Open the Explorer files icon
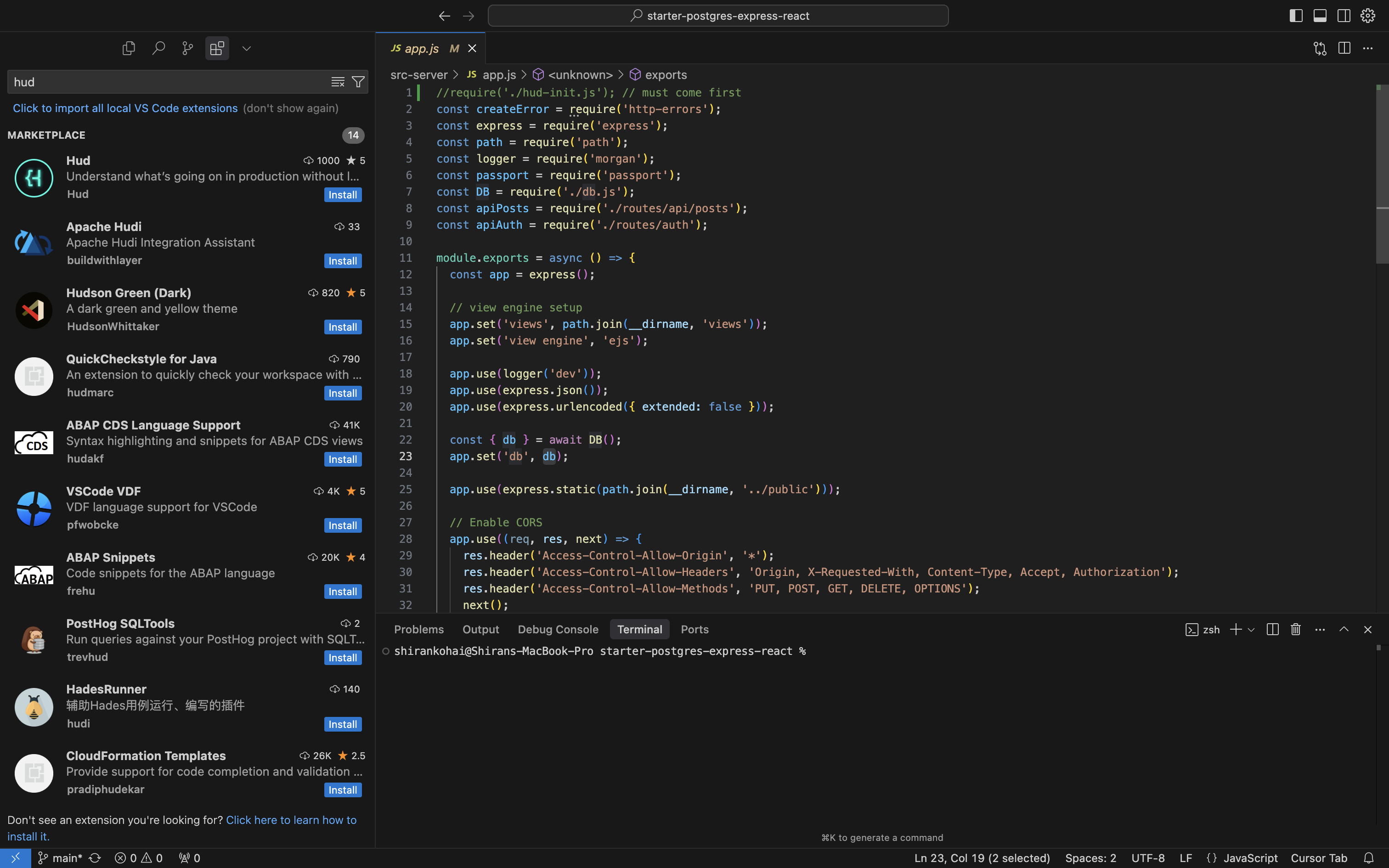 point(129,48)
